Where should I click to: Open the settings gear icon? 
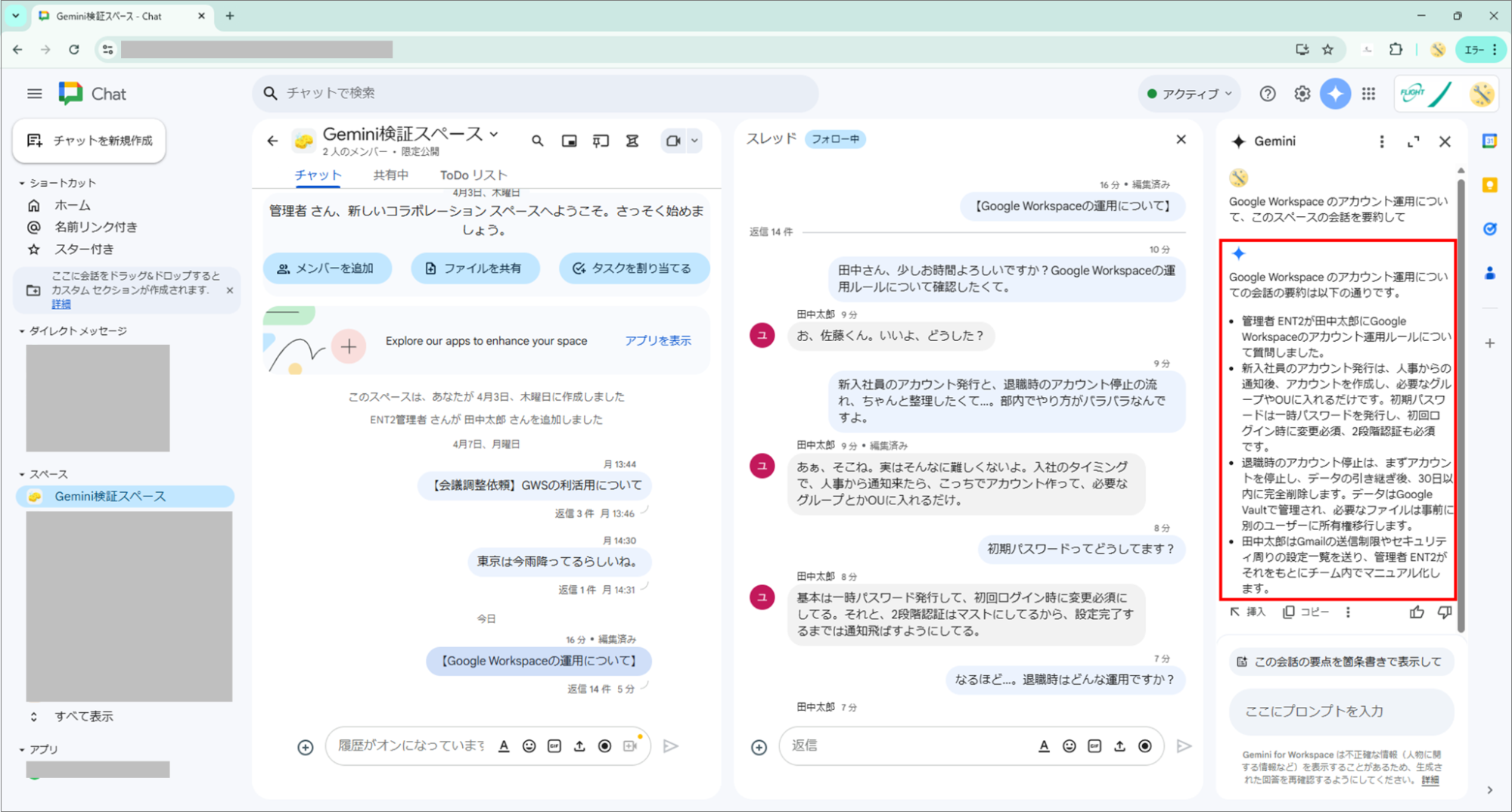point(1302,94)
